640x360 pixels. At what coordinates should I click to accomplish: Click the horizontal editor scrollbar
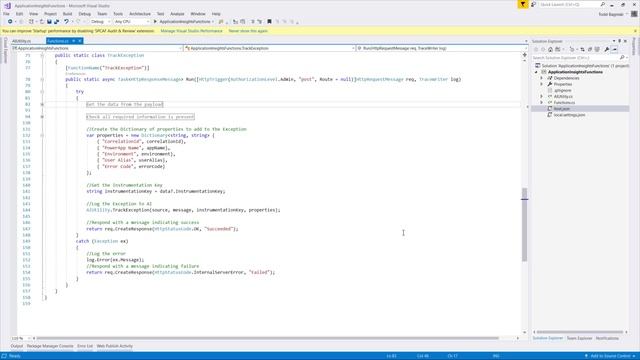point(267,338)
